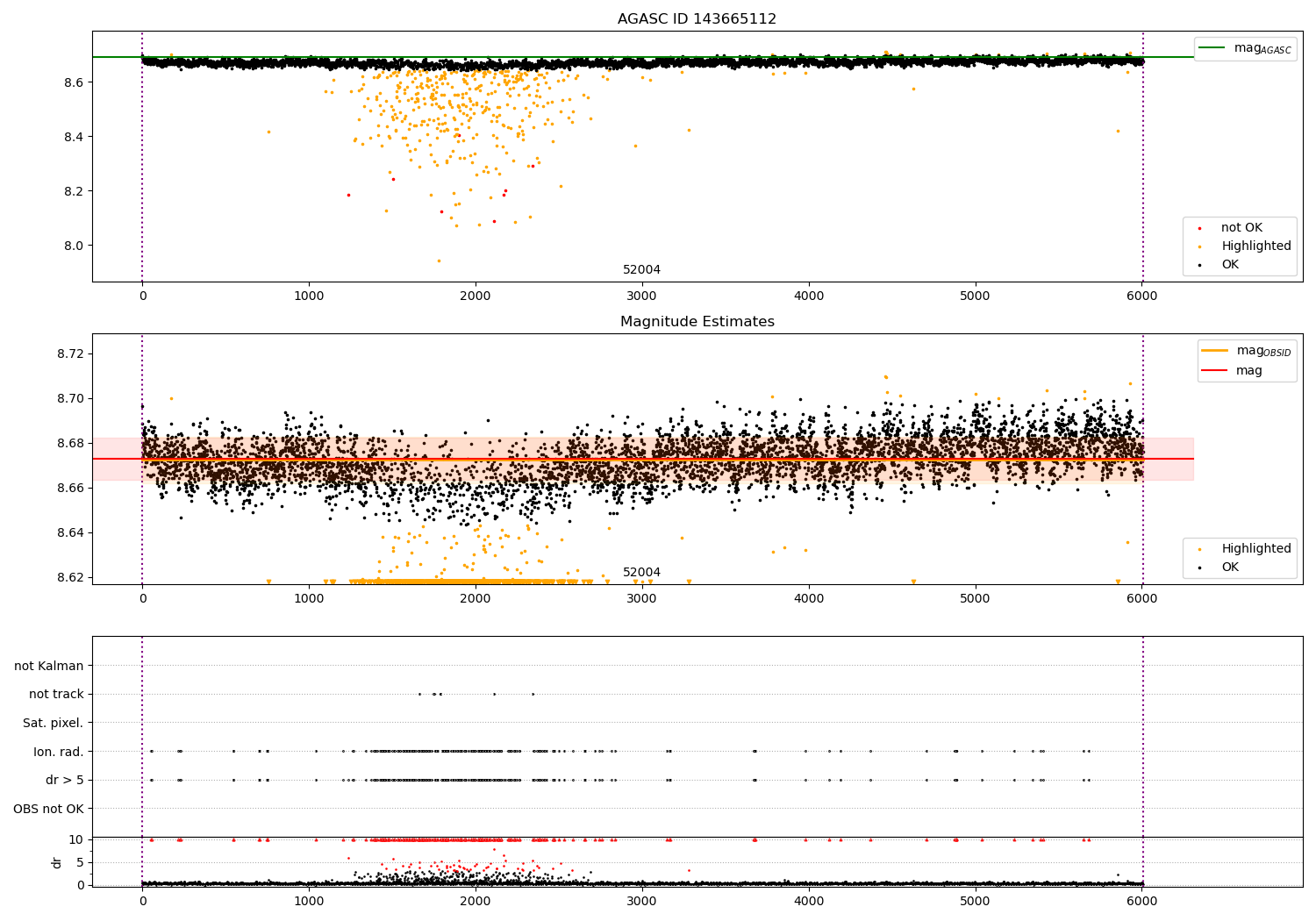The width and height of the screenshot is (1316, 921).
Task: Click the x-tick '5000' under the middle plot
Action: tap(976, 599)
